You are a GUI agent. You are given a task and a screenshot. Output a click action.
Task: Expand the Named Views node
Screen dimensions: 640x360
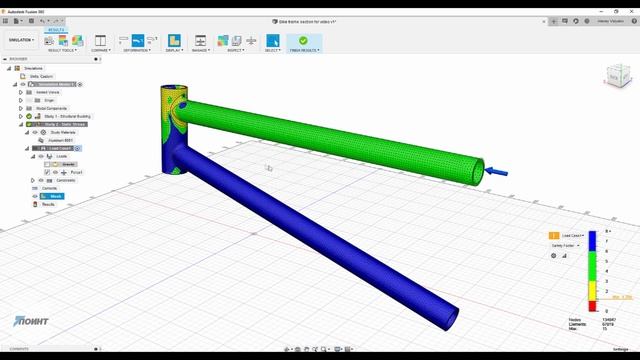click(x=21, y=92)
